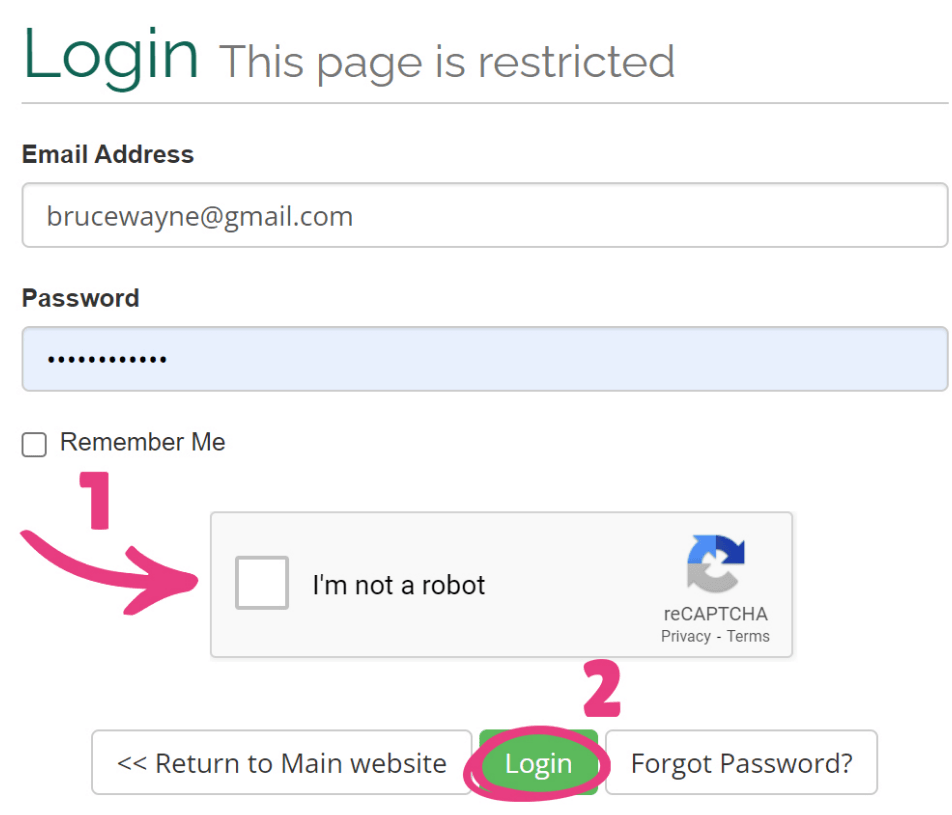Enable the Remember Me option

click(33, 443)
